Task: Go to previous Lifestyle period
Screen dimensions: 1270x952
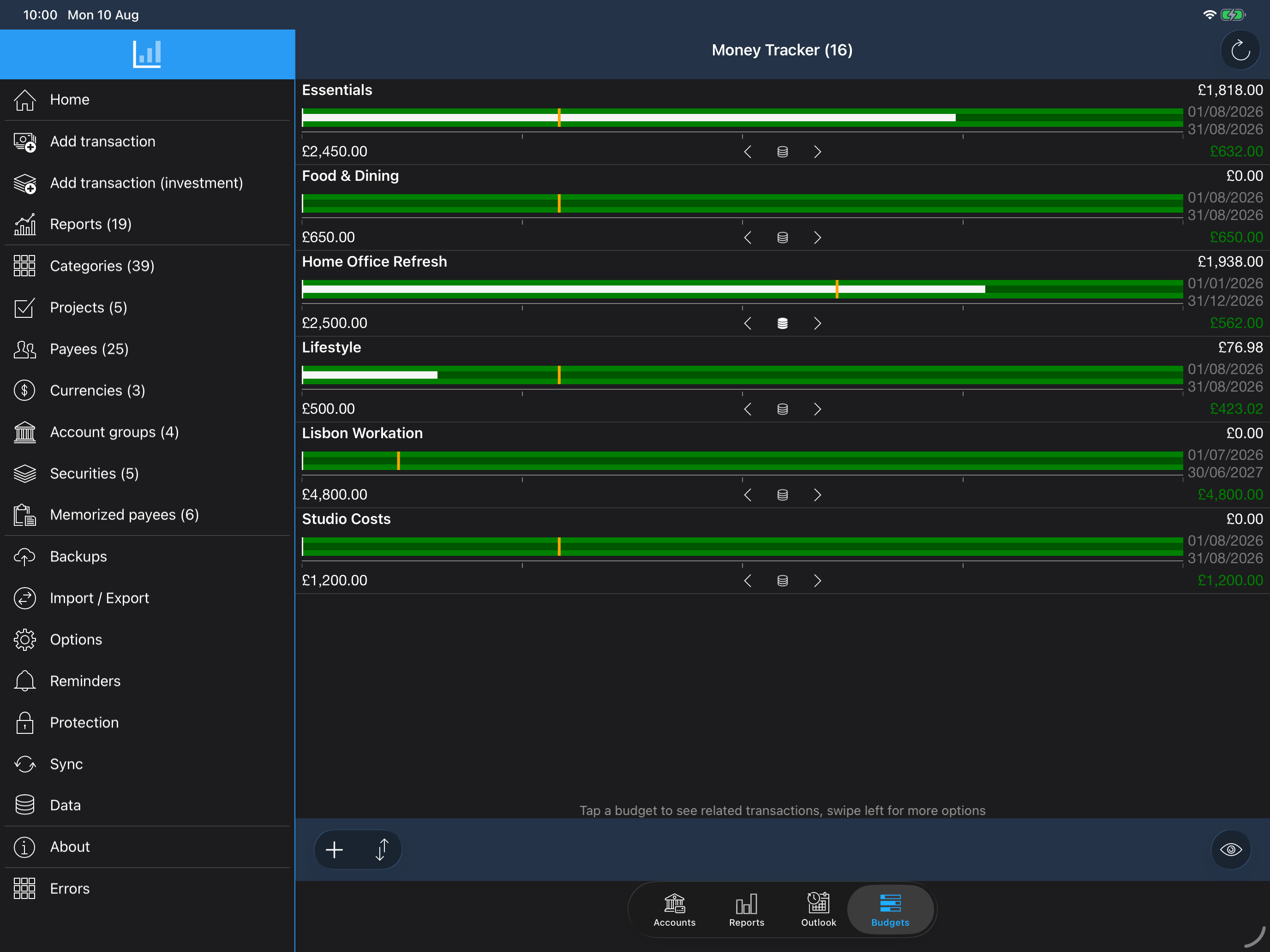Action: coord(748,409)
